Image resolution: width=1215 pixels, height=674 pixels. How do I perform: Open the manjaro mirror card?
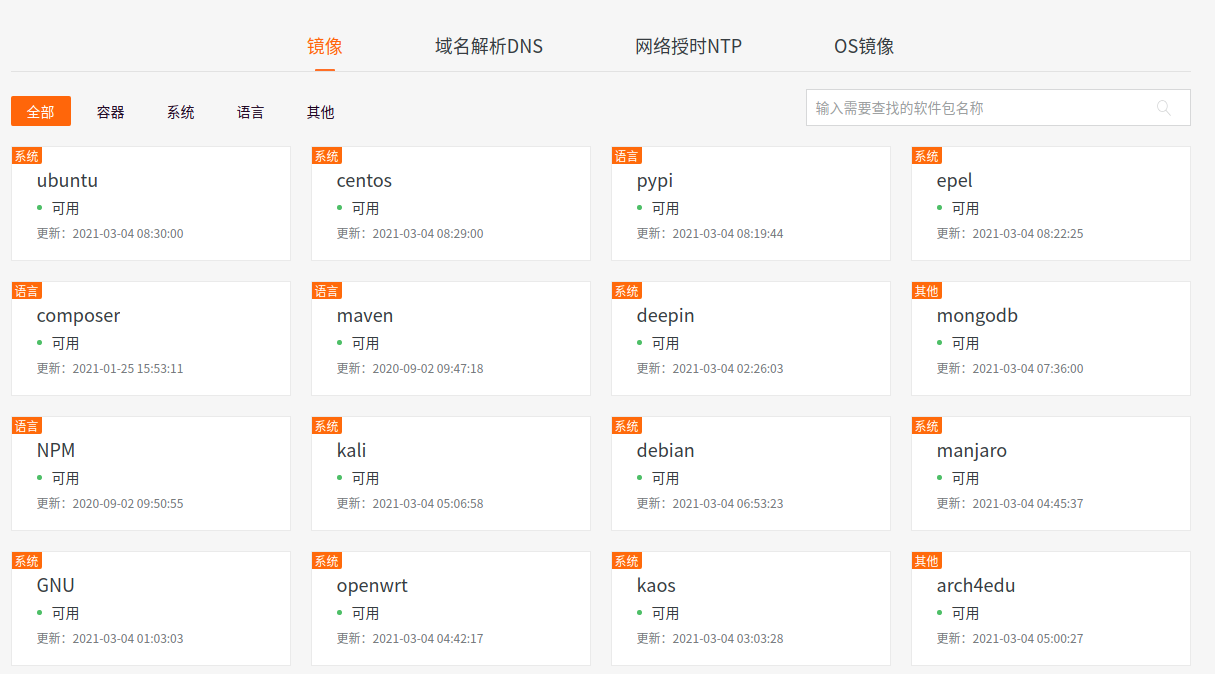point(1051,474)
